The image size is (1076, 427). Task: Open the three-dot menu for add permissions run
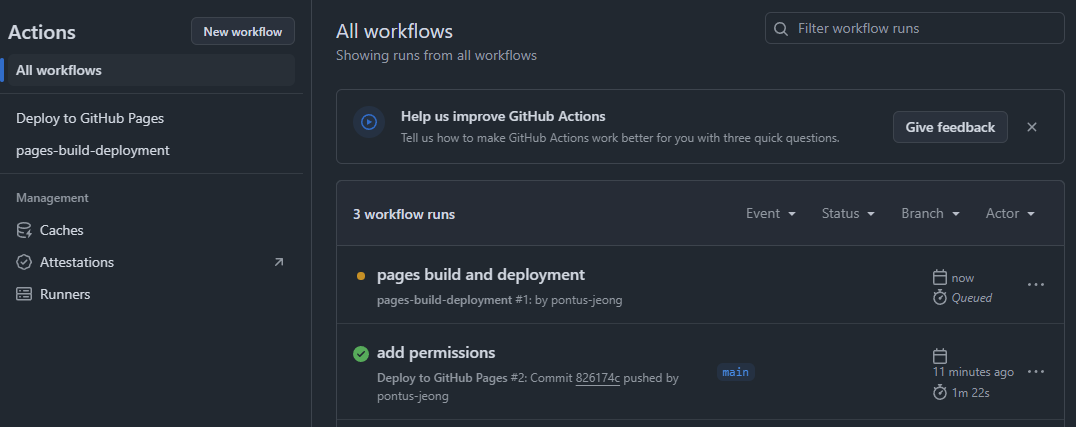tap(1036, 371)
